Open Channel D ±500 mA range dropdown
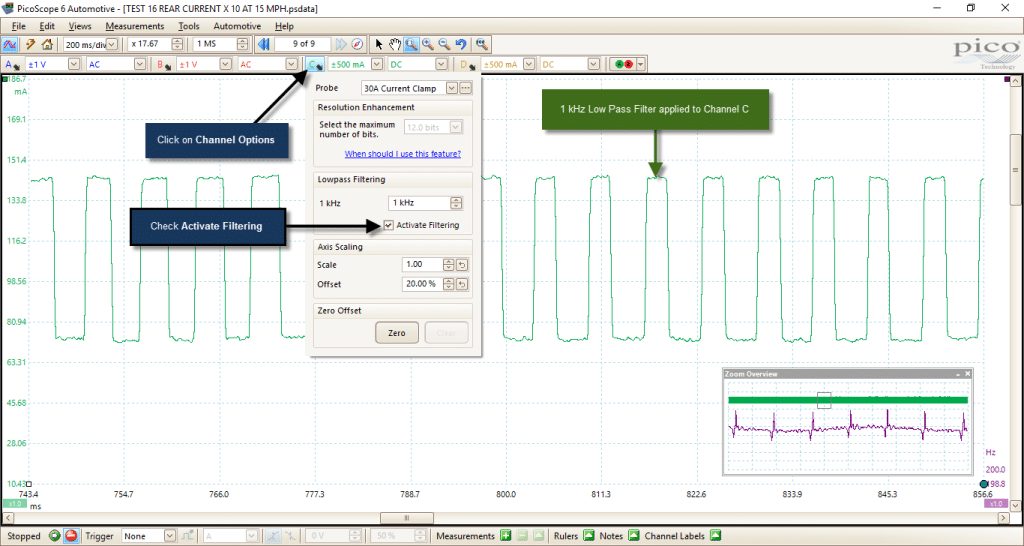 (529, 64)
